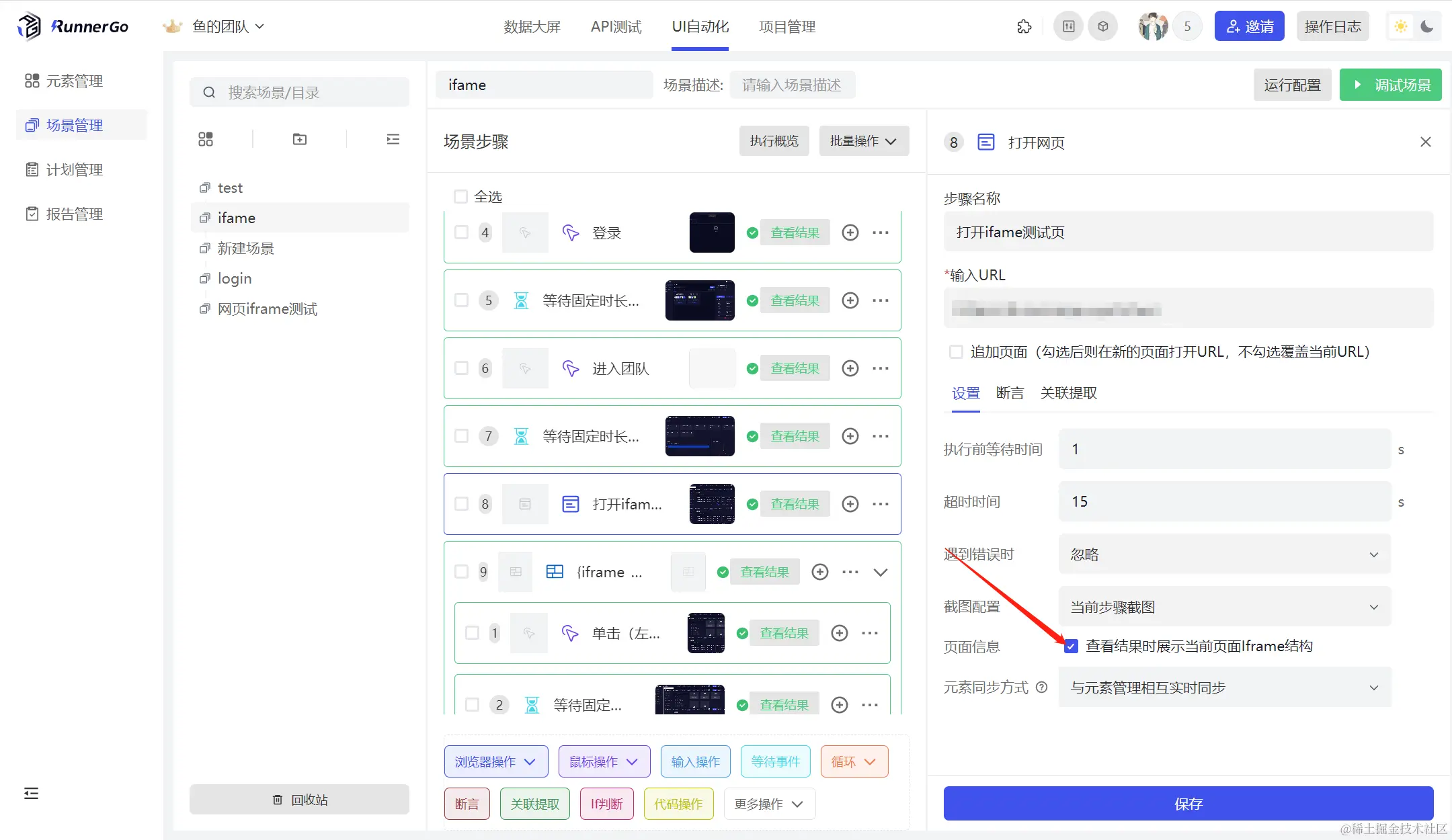1452x840 pixels.
Task: Click the plus icon on step 5
Action: 850,300
